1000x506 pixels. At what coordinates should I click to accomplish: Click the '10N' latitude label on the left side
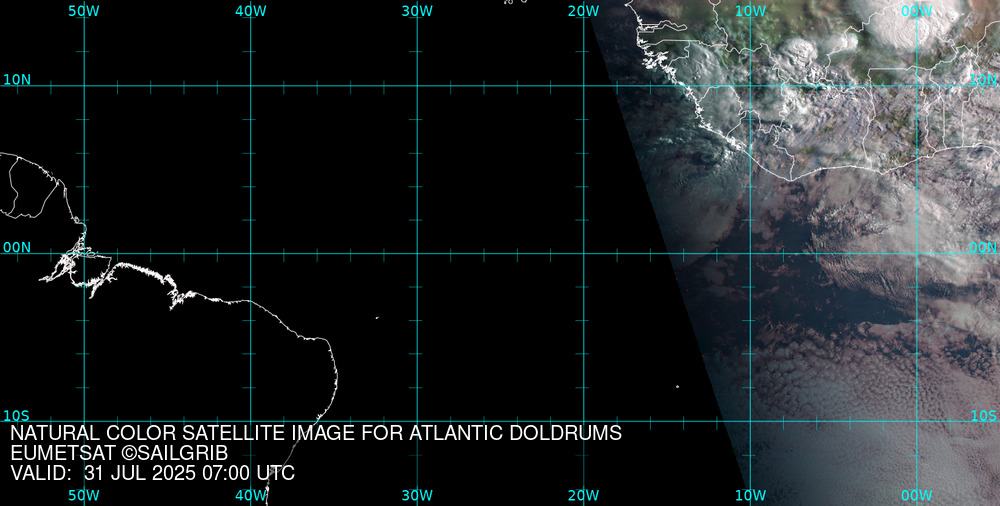click(17, 80)
